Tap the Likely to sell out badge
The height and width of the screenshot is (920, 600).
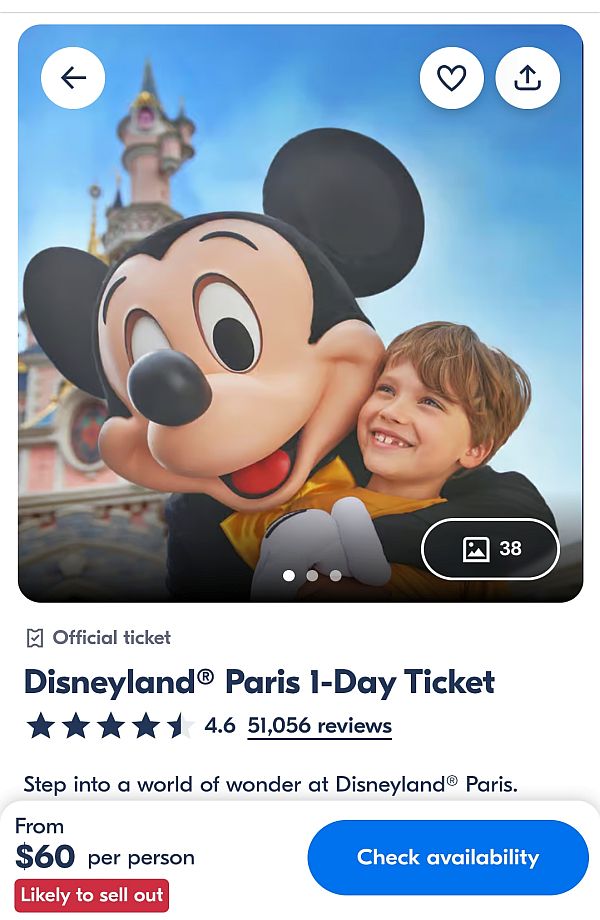[x=91, y=895]
